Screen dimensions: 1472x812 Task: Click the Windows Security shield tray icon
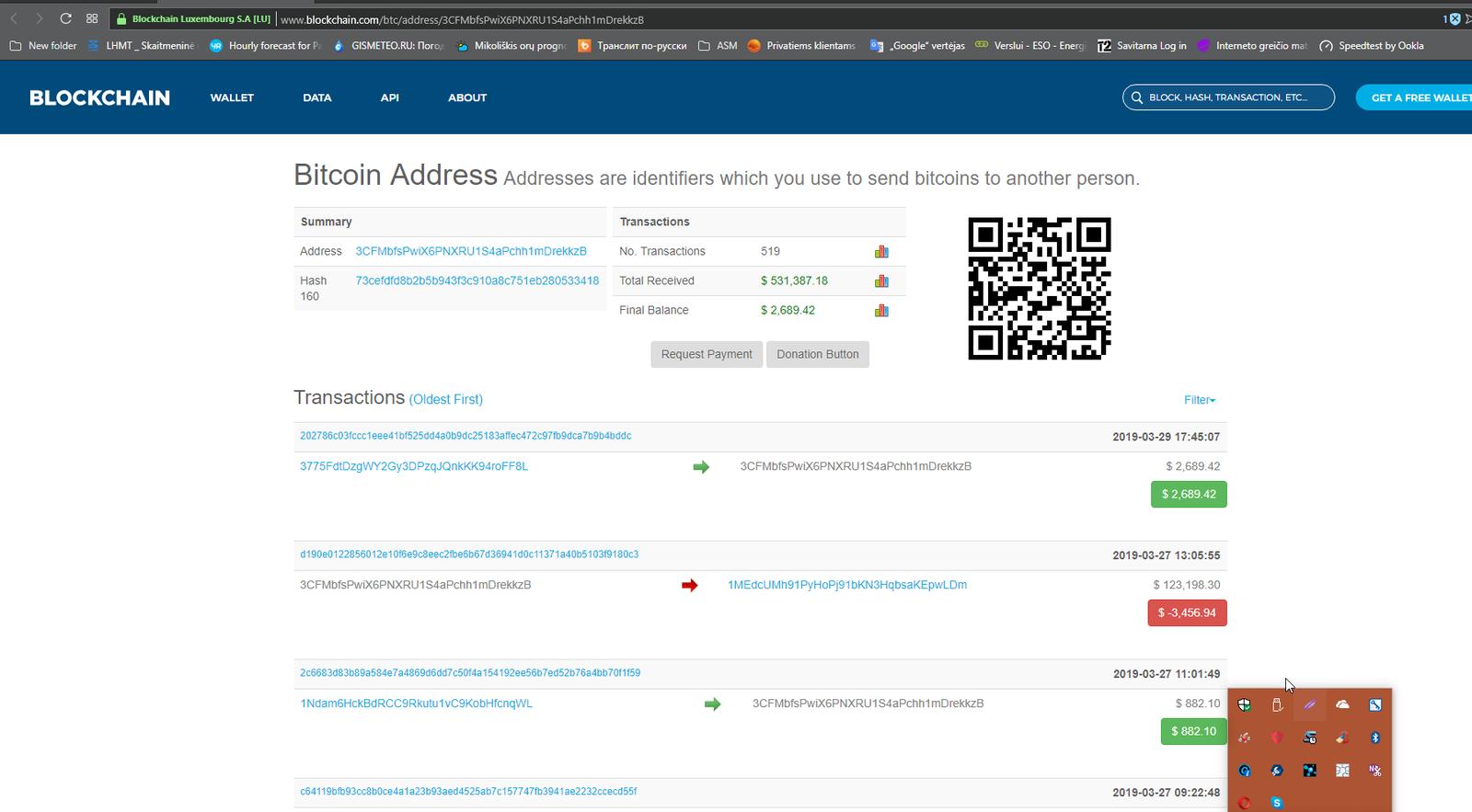click(1244, 705)
